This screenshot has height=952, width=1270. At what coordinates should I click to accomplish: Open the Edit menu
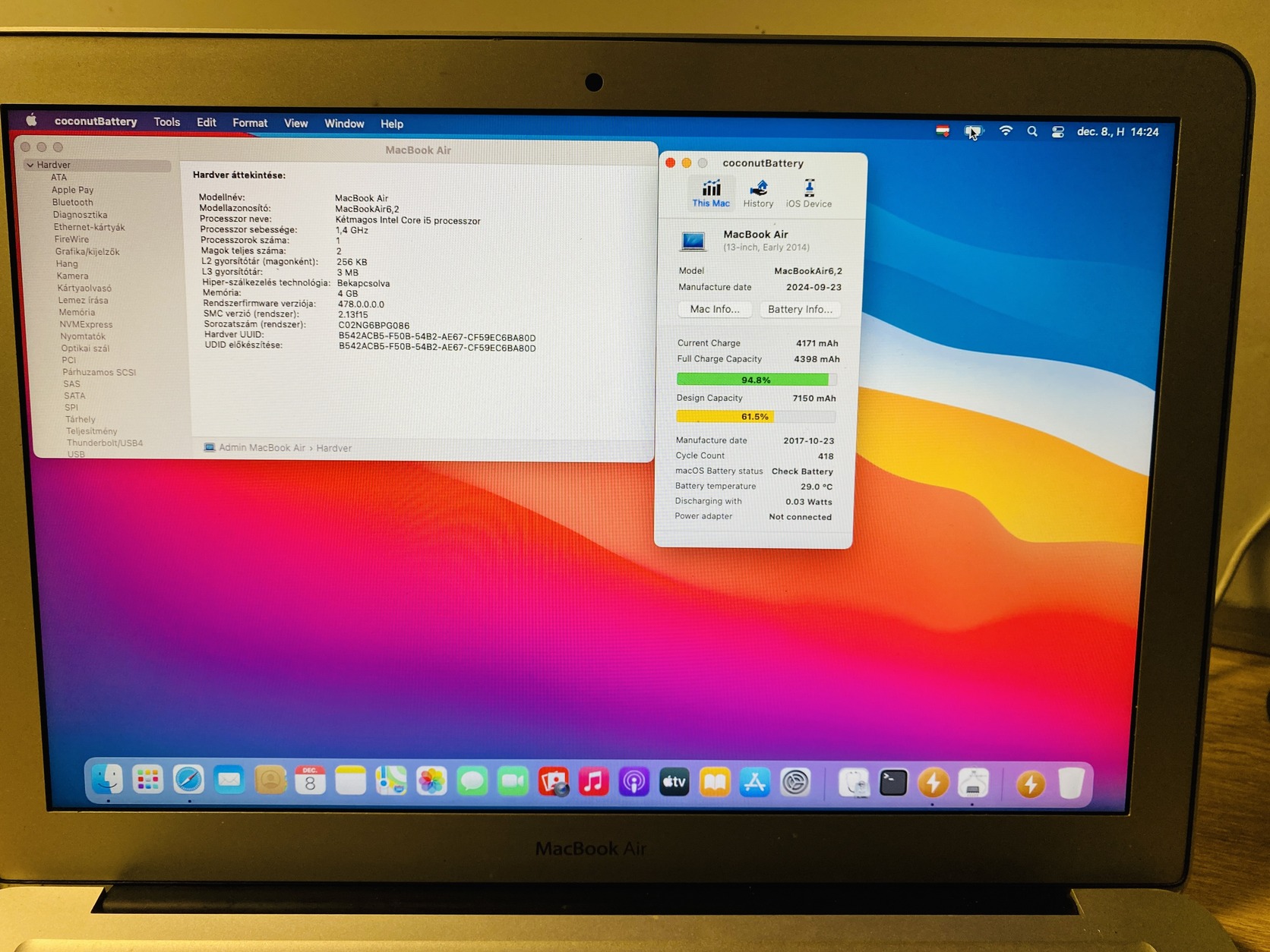(207, 122)
